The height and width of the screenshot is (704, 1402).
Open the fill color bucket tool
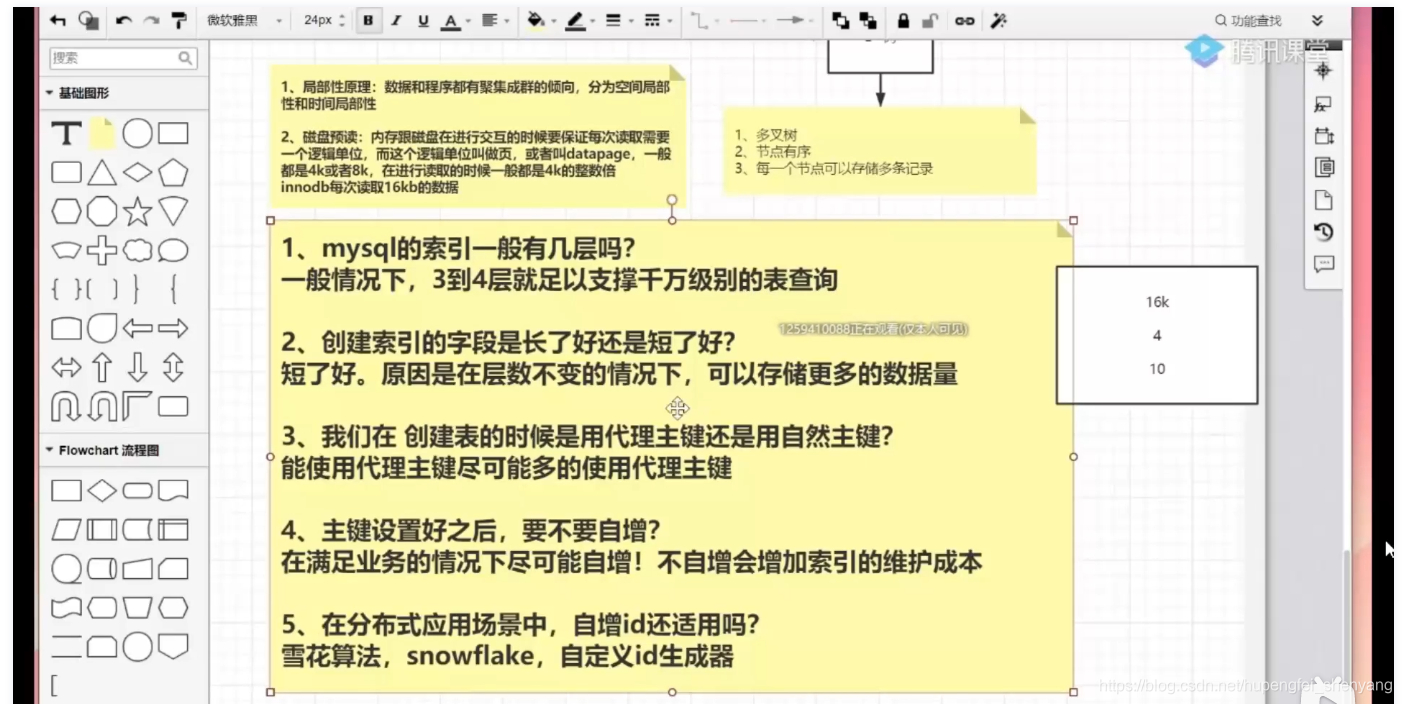click(x=537, y=19)
